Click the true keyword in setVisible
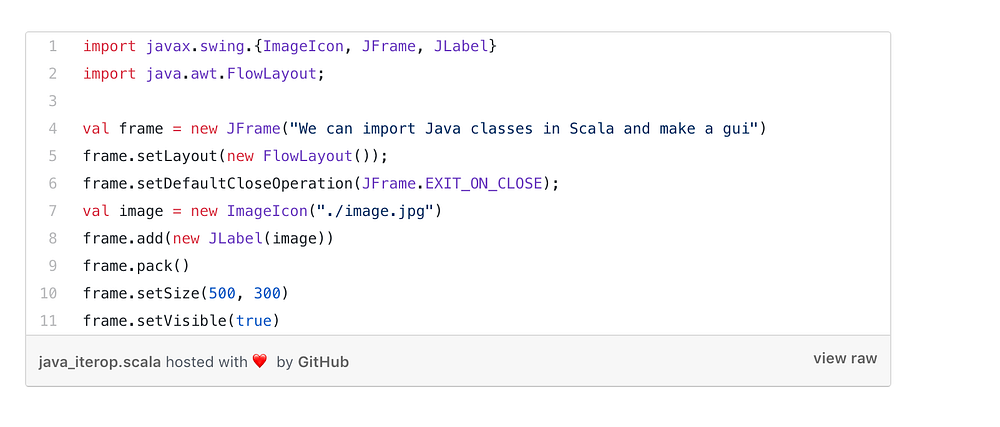The image size is (1000, 427). (254, 321)
